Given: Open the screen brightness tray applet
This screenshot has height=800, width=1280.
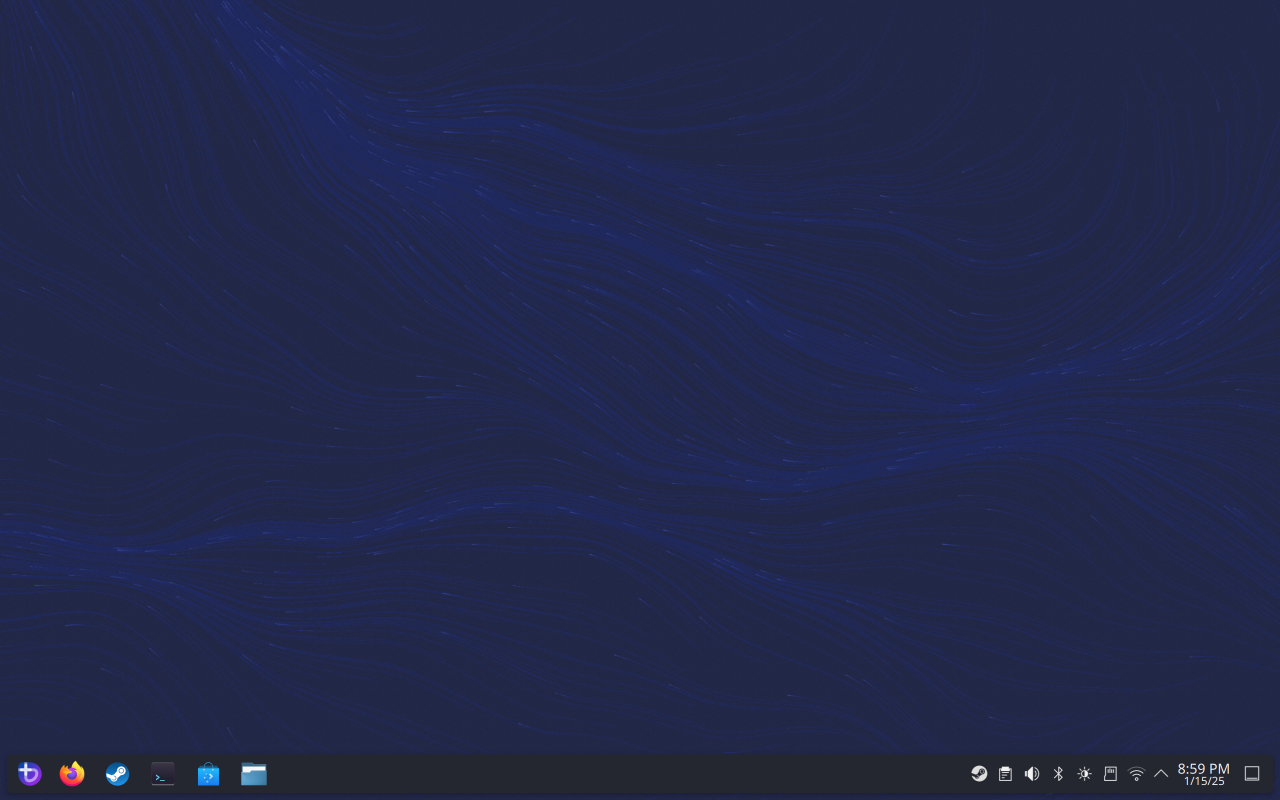Looking at the screenshot, I should point(1084,774).
